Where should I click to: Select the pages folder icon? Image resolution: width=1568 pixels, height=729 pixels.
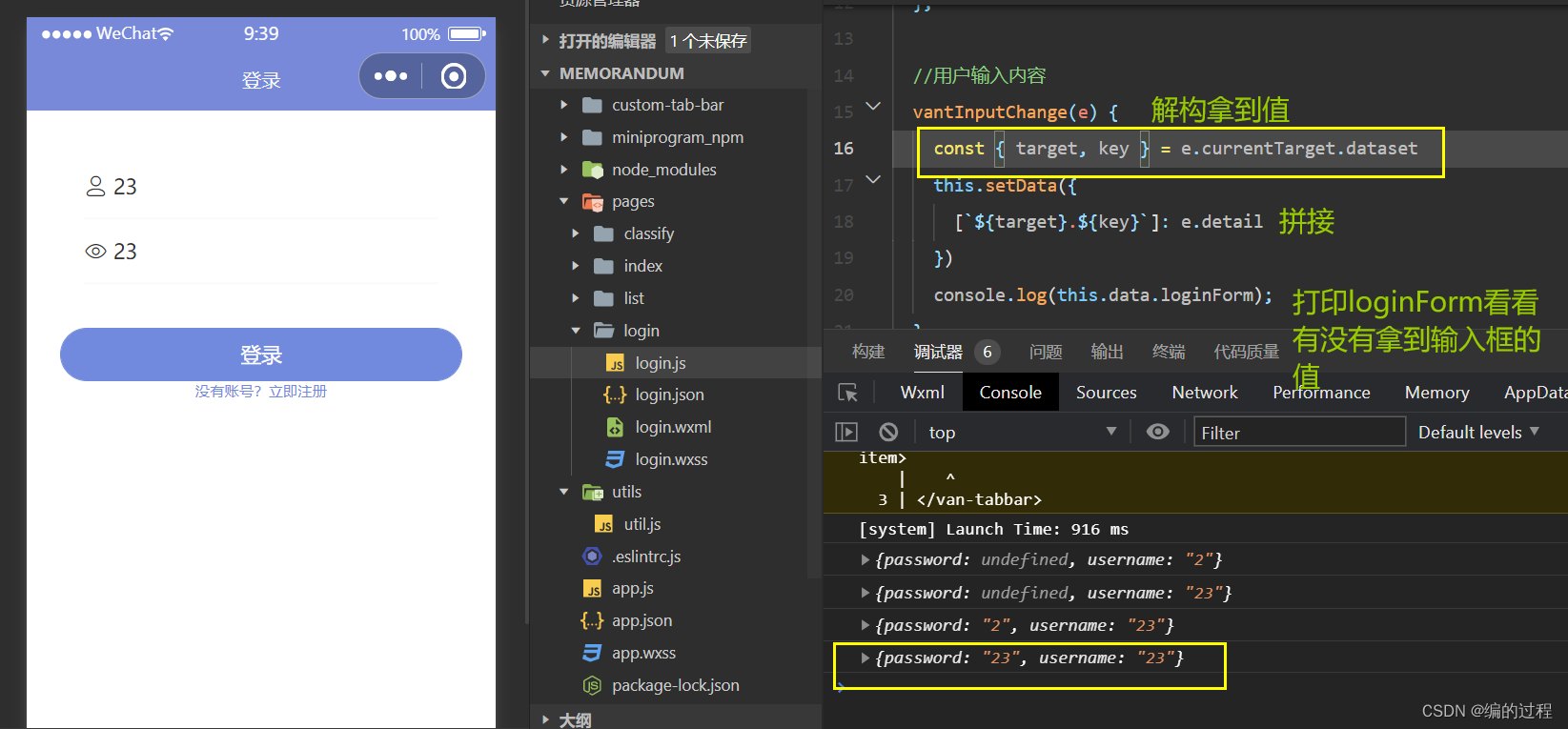tap(593, 201)
